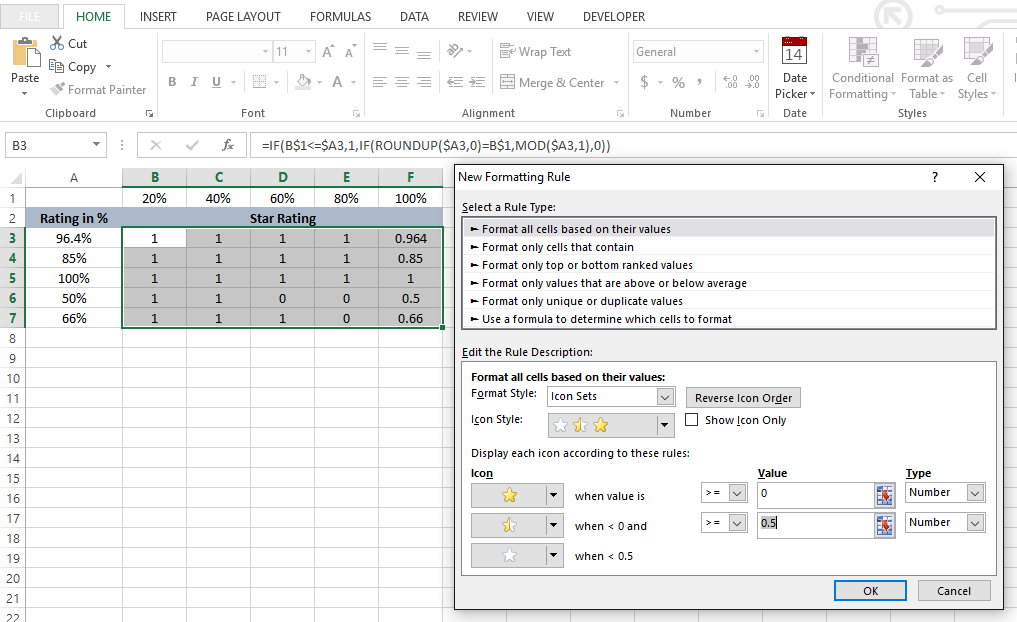The height and width of the screenshot is (622, 1017).
Task: Toggle Bold formatting
Action: click(x=172, y=82)
